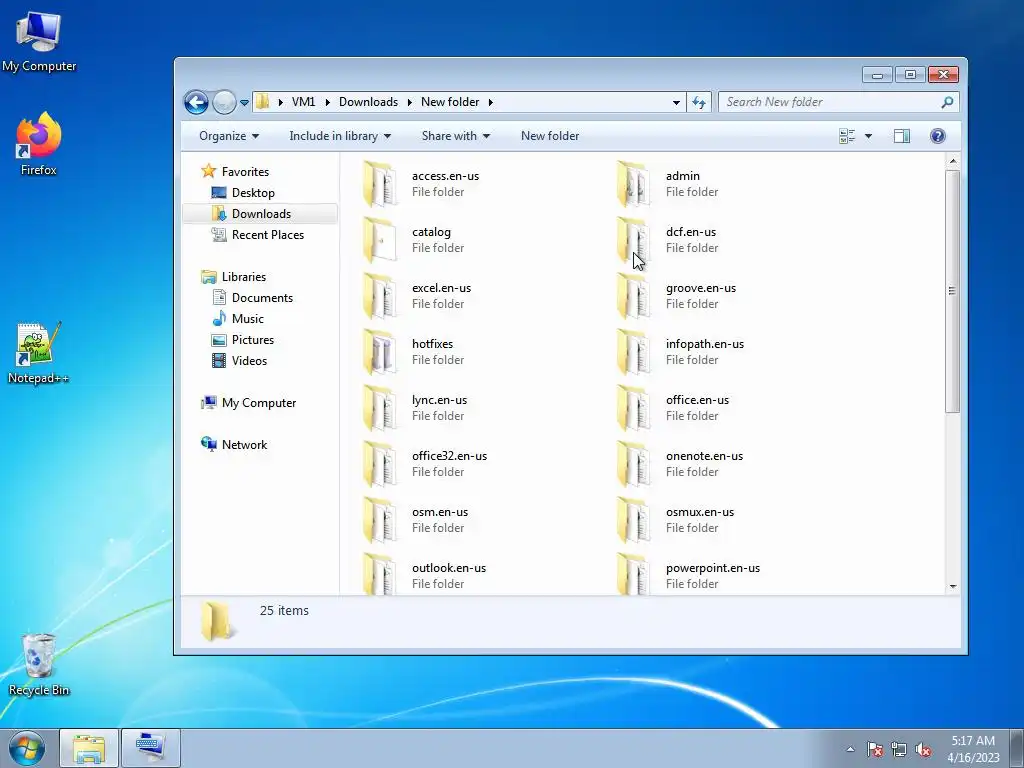Select the admin folder
The image size is (1024, 768).
tap(667, 184)
